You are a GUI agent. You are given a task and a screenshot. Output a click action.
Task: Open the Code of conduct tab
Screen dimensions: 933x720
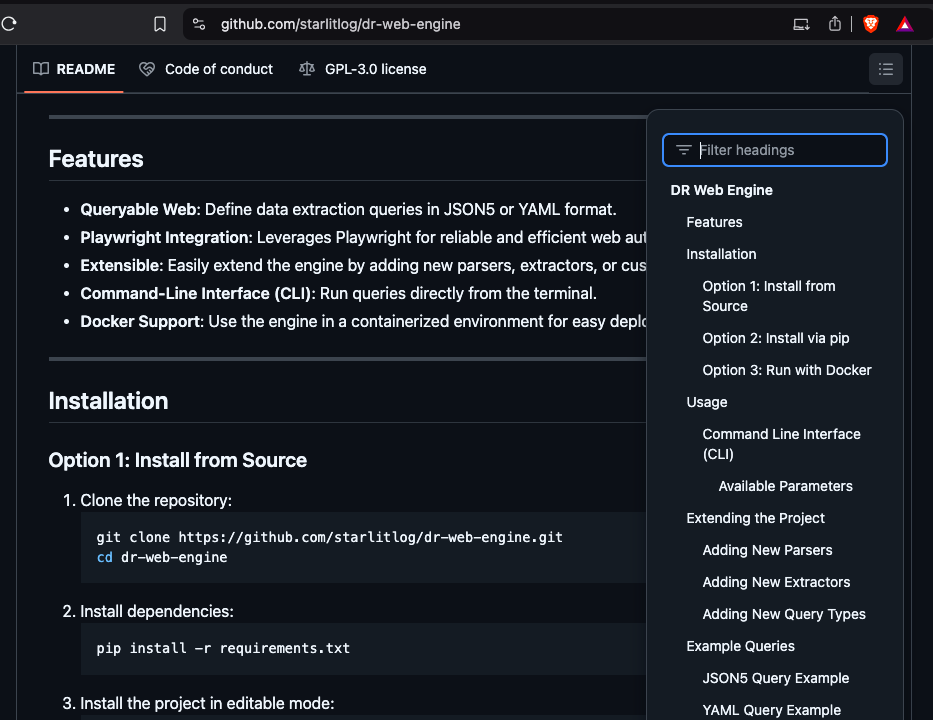tap(206, 69)
